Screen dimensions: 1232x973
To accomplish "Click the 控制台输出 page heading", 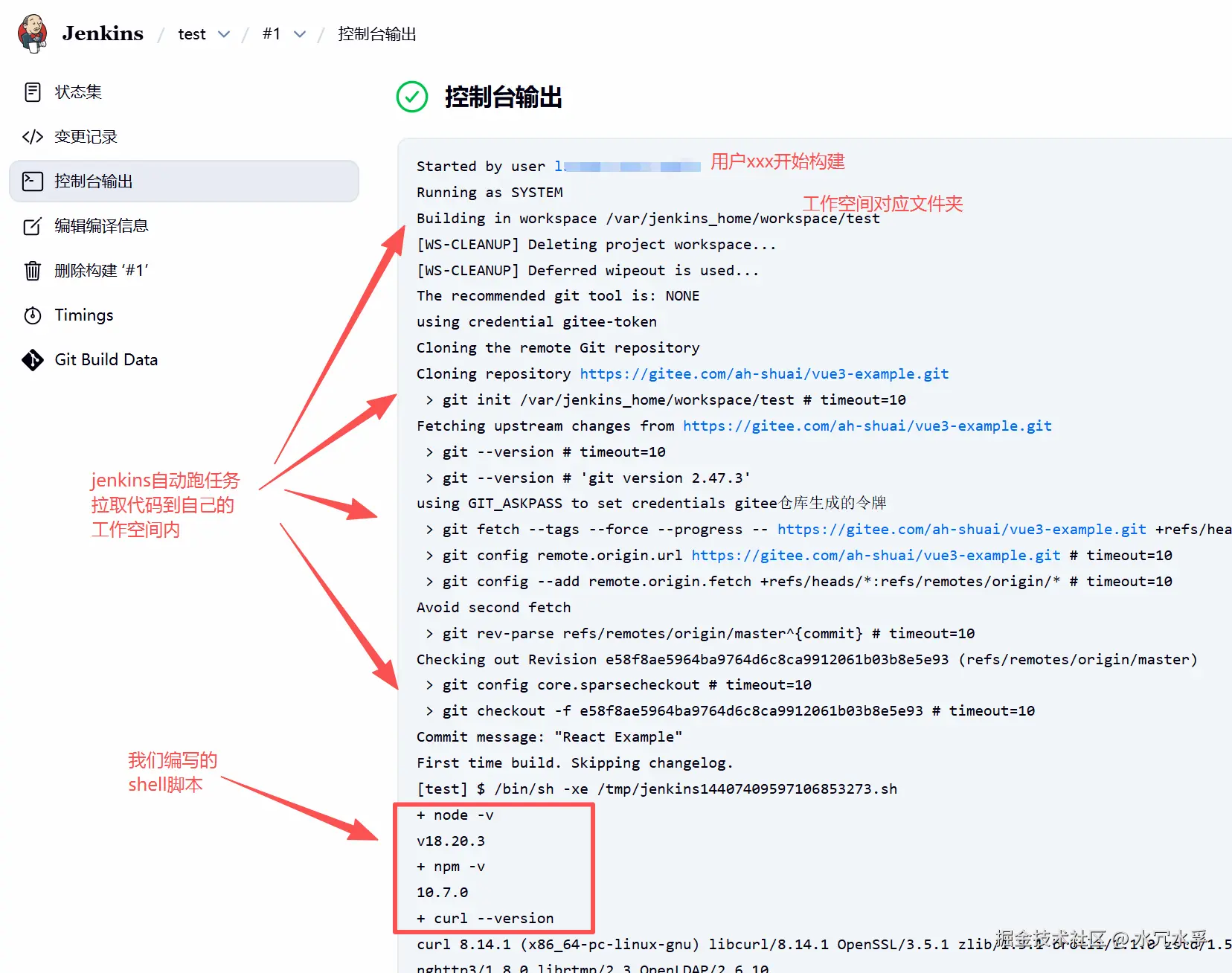I will 504,97.
